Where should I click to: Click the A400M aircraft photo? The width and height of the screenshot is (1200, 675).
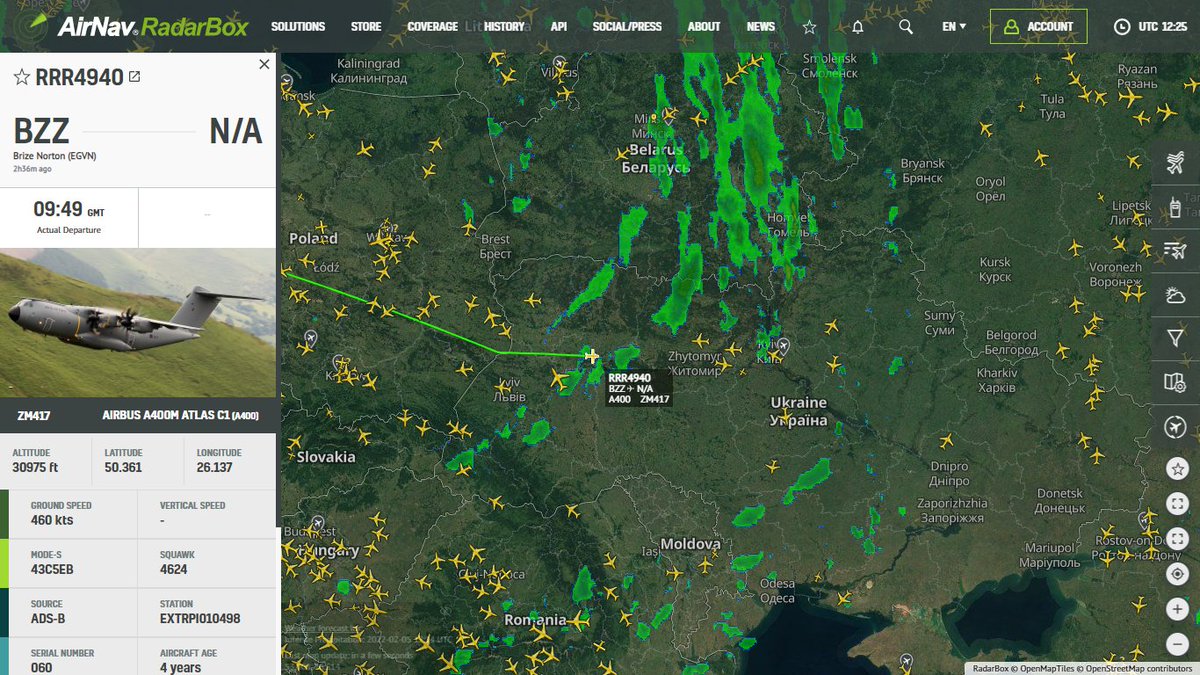(138, 323)
